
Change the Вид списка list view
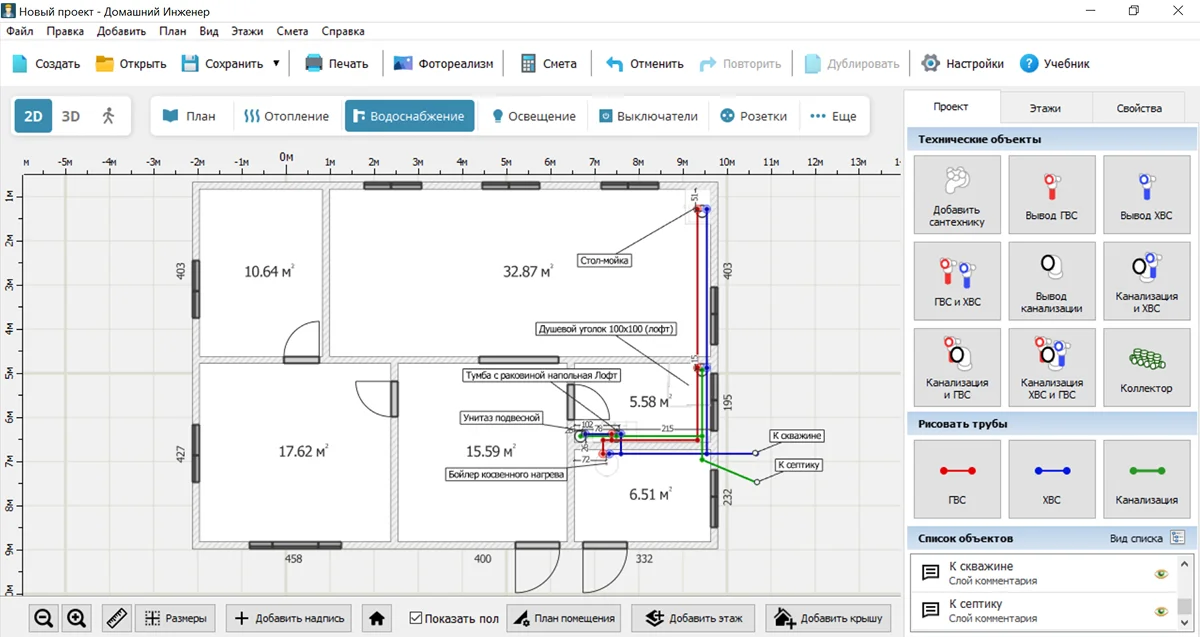(1177, 538)
